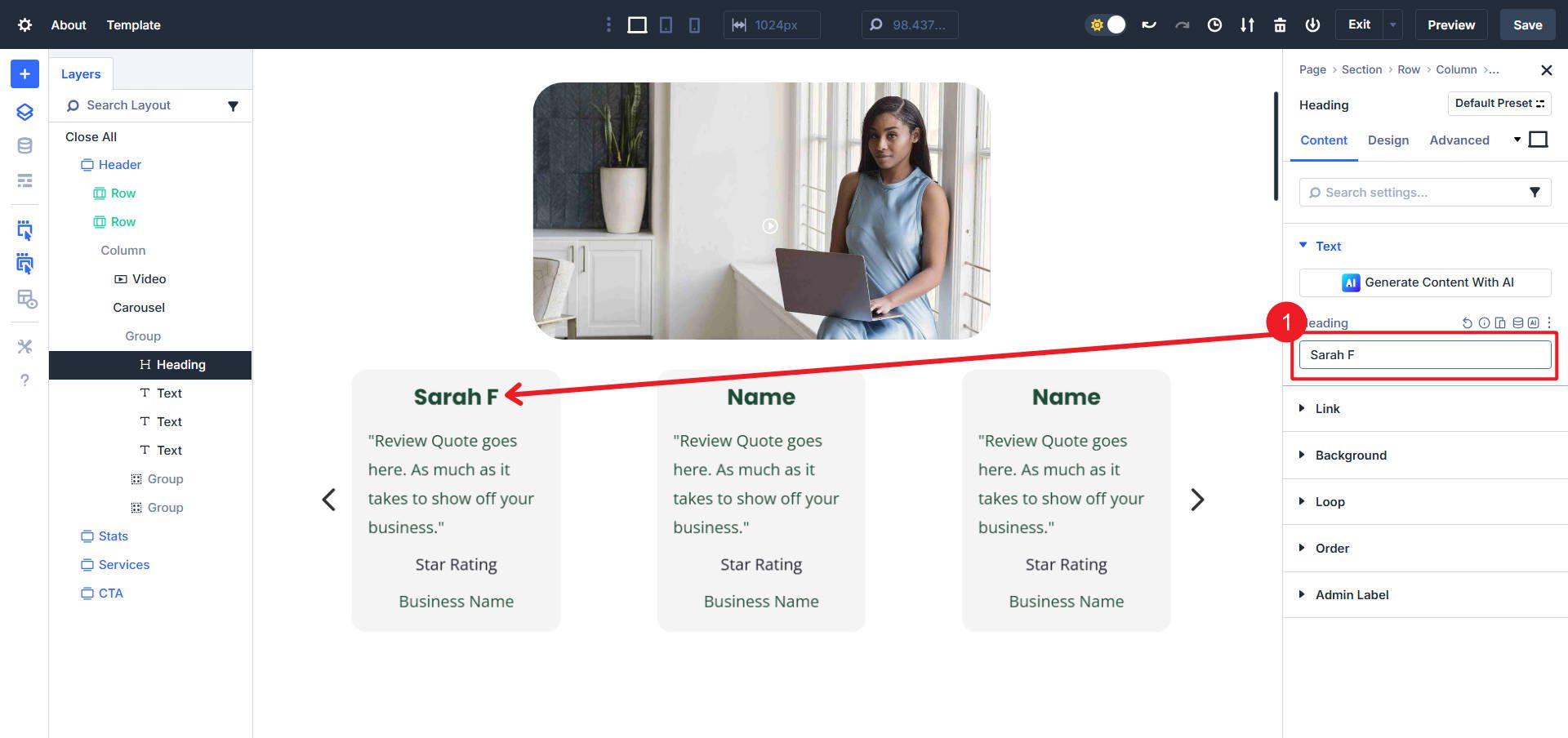Screen dimensions: 1568x738
Task: Open the Advanced tab in Heading settings
Action: point(1459,140)
